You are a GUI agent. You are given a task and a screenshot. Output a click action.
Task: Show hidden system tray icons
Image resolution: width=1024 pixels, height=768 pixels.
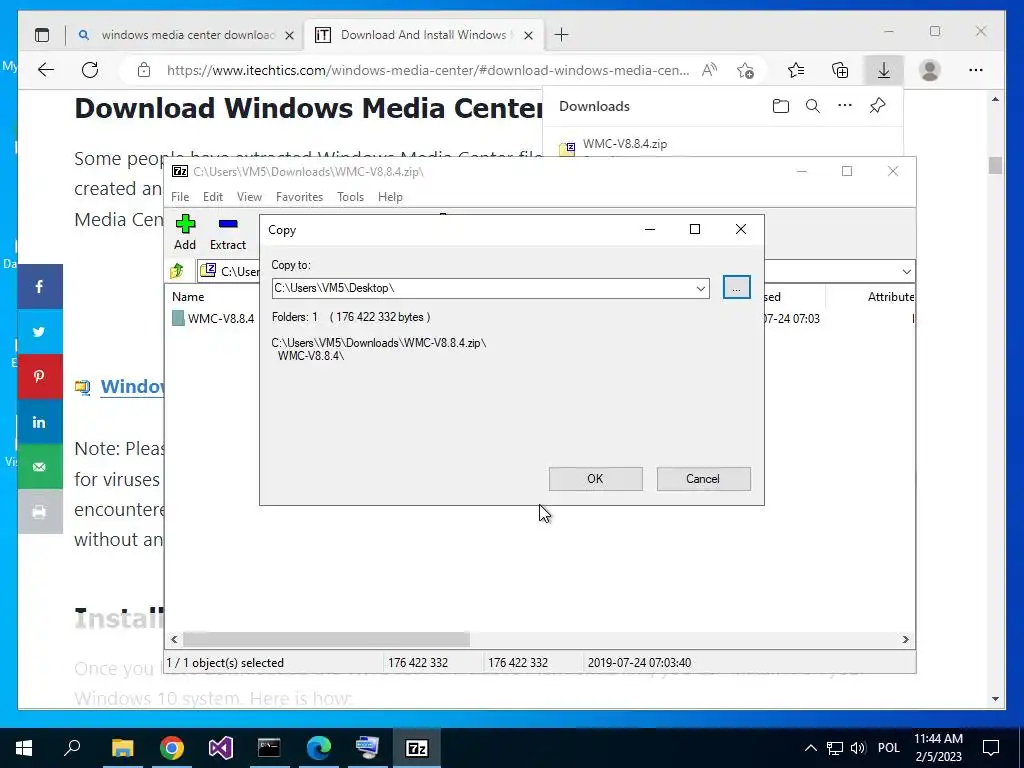pyautogui.click(x=810, y=748)
